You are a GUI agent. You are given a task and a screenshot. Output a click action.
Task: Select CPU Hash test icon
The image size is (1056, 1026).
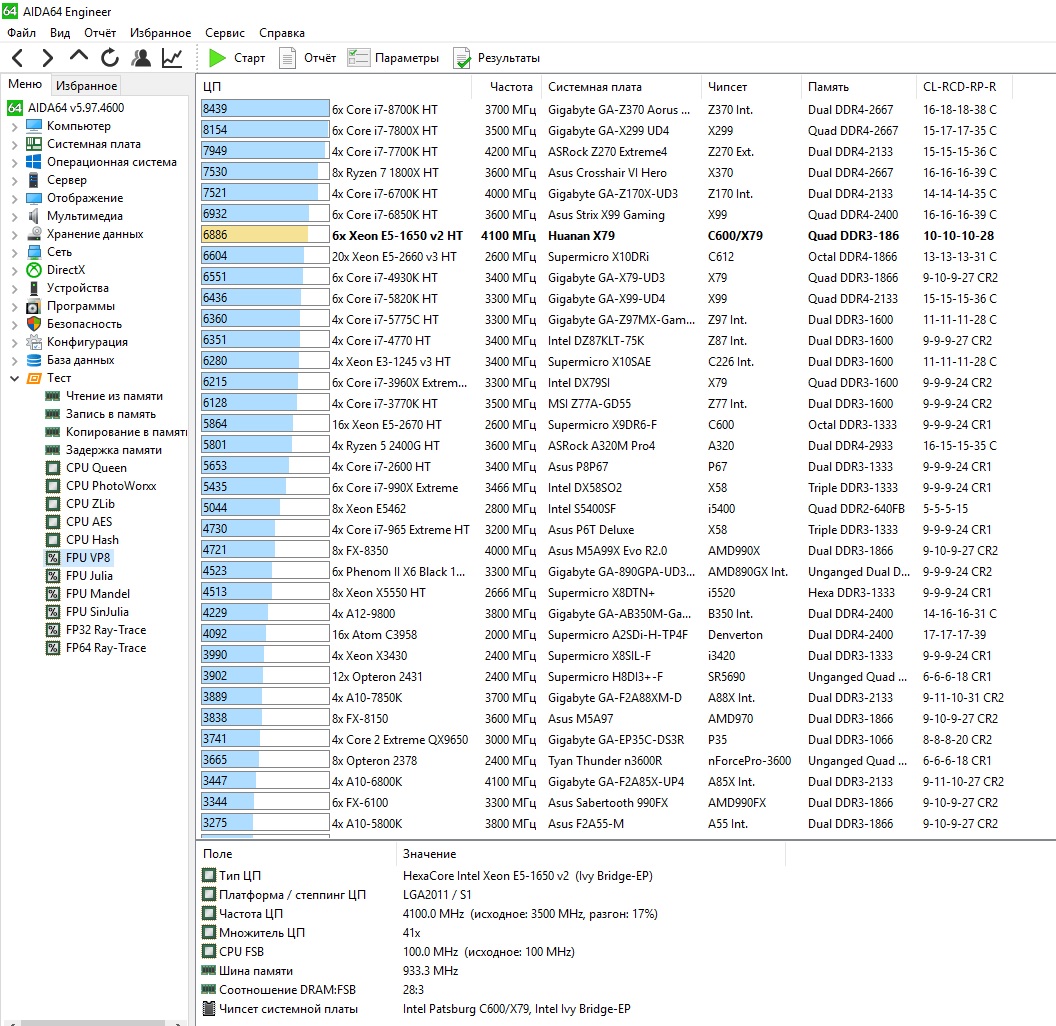(x=53, y=540)
